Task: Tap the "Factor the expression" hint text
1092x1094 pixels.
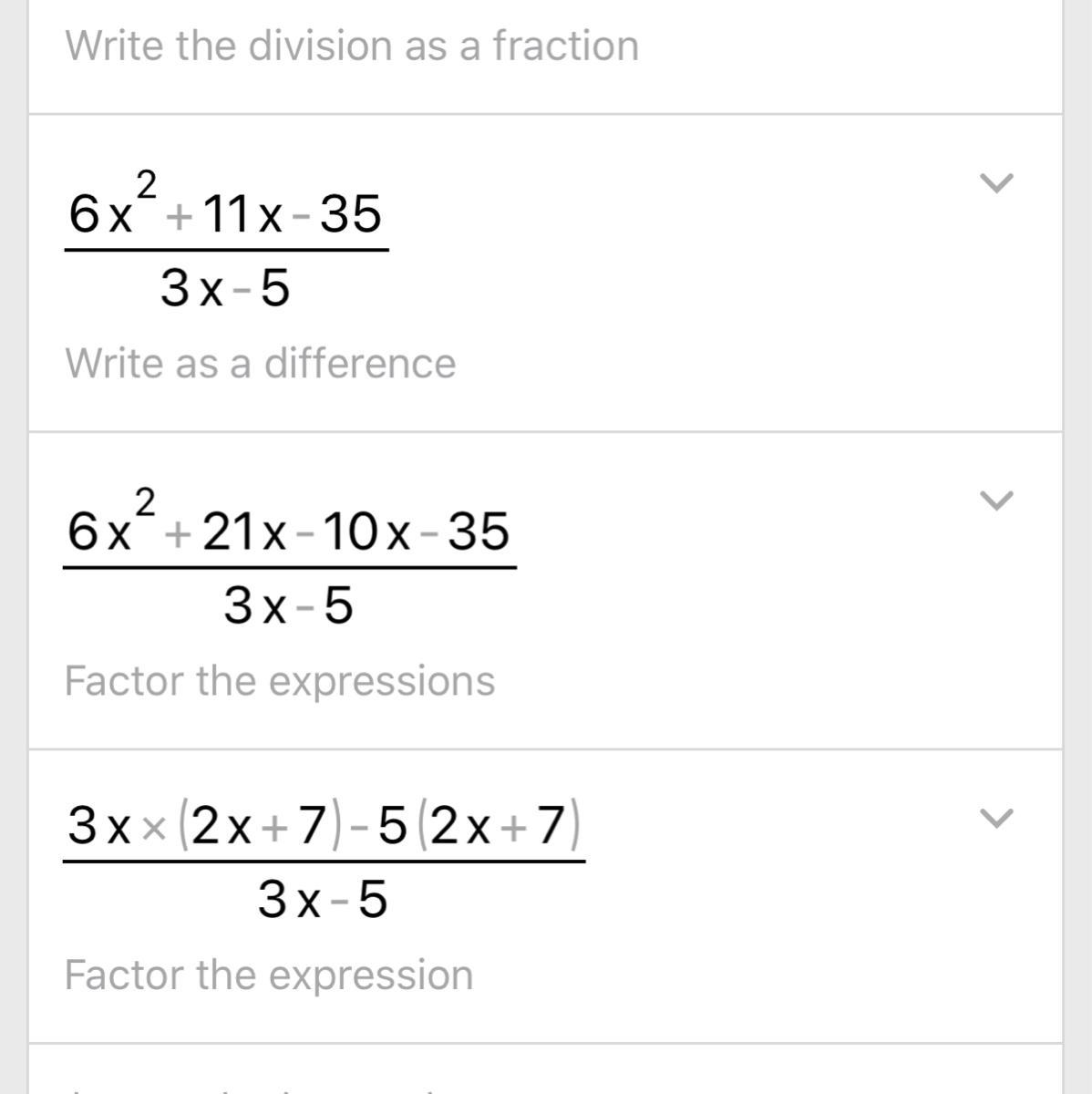Action: point(269,975)
